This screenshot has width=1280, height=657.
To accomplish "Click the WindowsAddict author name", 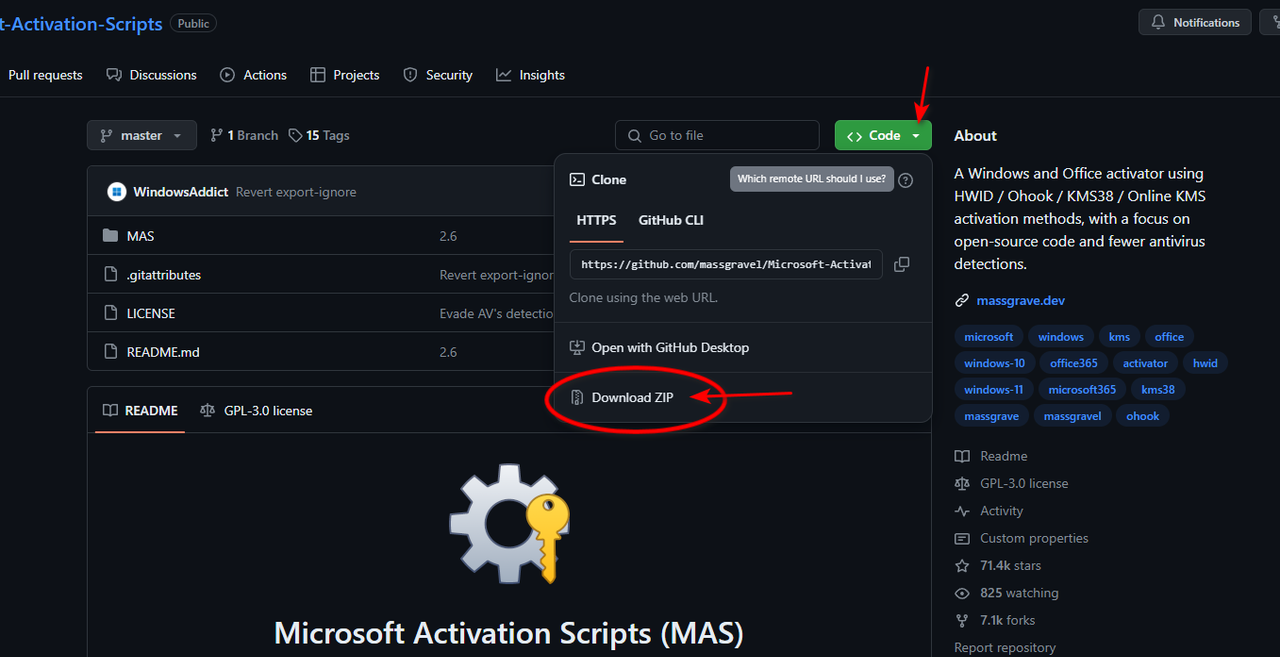I will (x=181, y=192).
